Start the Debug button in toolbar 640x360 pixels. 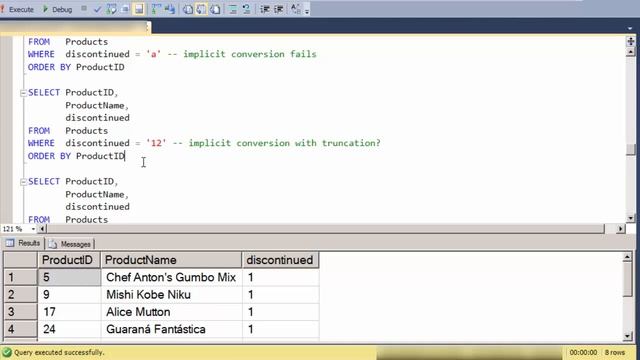click(x=58, y=9)
